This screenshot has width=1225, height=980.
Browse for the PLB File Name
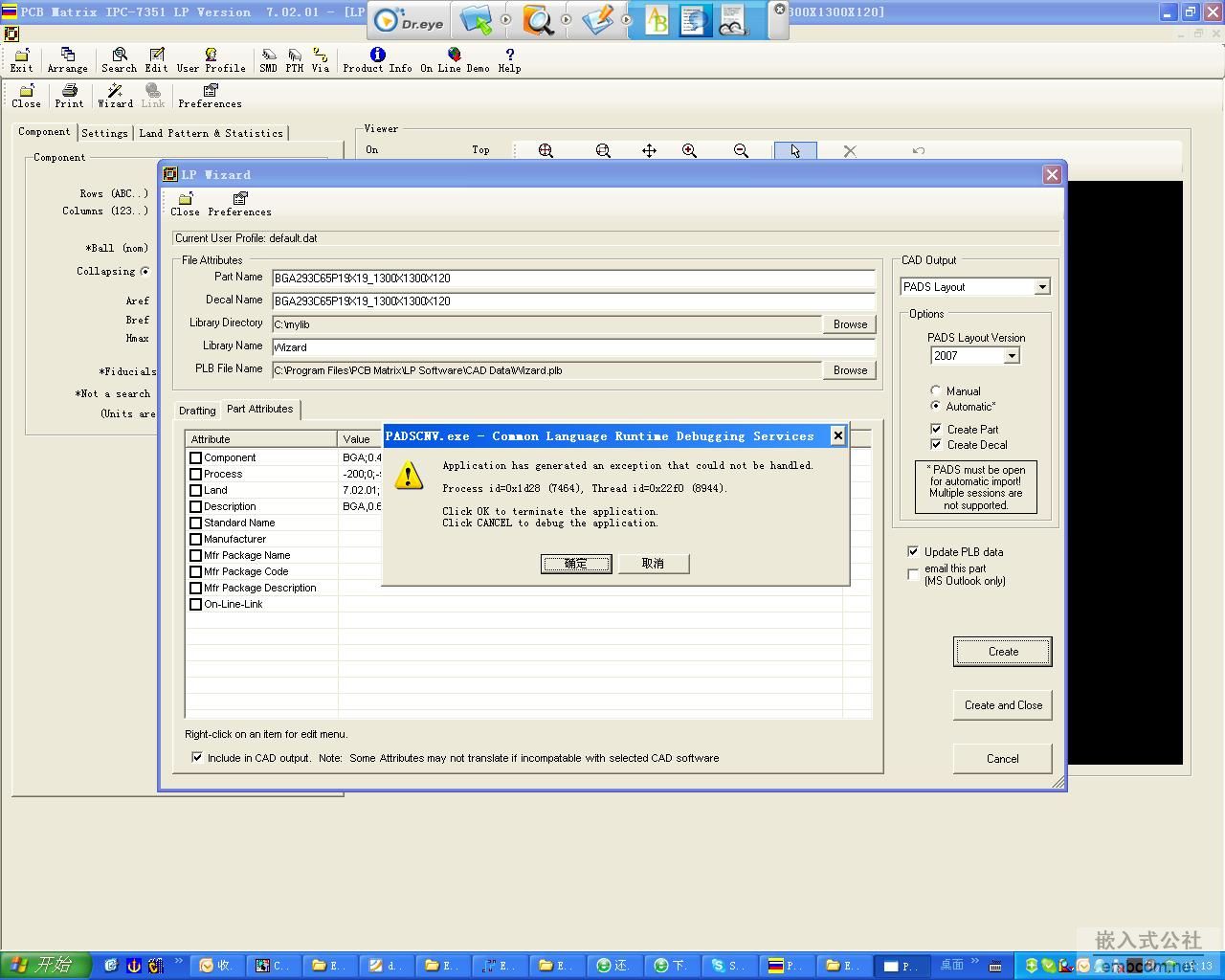850,370
